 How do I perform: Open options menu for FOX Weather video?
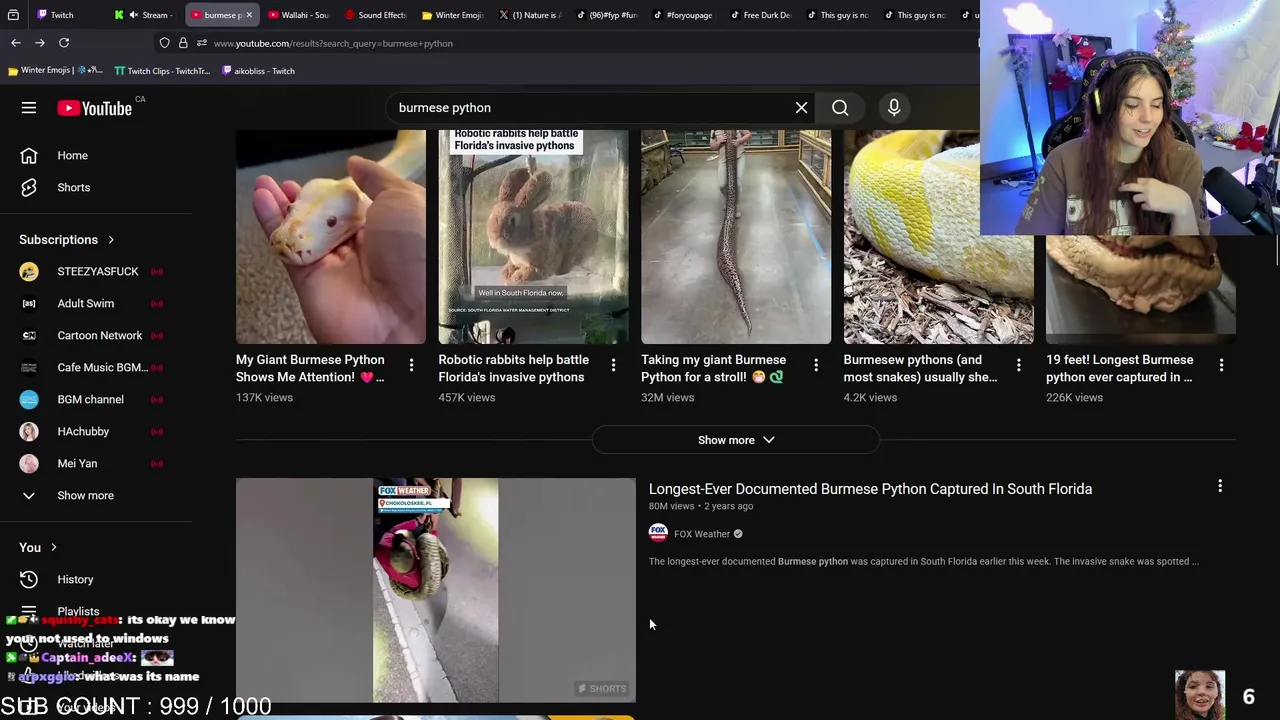(x=1220, y=486)
